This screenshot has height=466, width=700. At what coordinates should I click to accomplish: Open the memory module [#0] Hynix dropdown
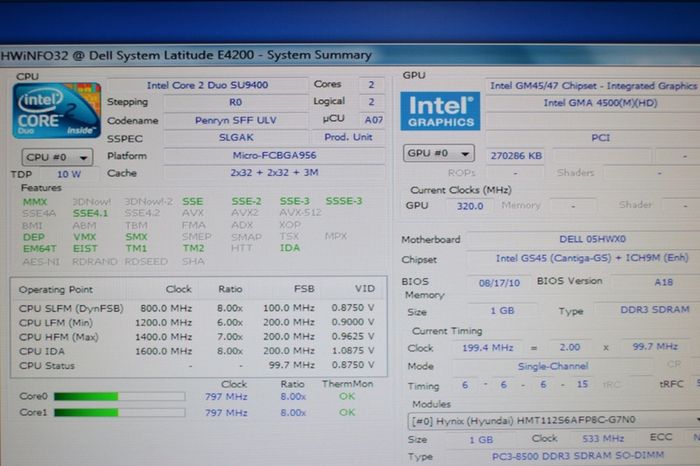(554, 420)
